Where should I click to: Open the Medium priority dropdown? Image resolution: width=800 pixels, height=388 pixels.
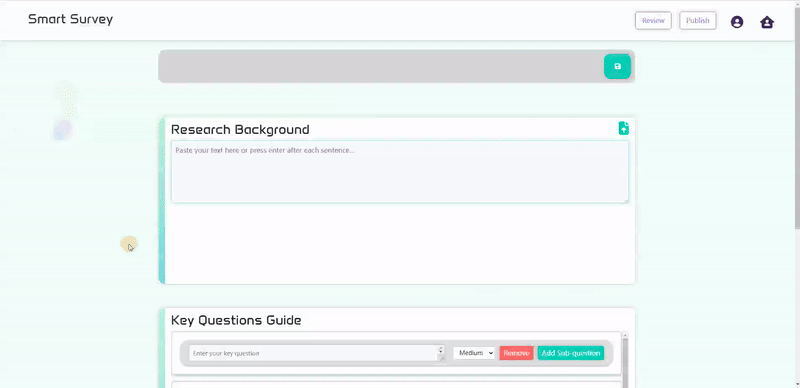tap(474, 353)
